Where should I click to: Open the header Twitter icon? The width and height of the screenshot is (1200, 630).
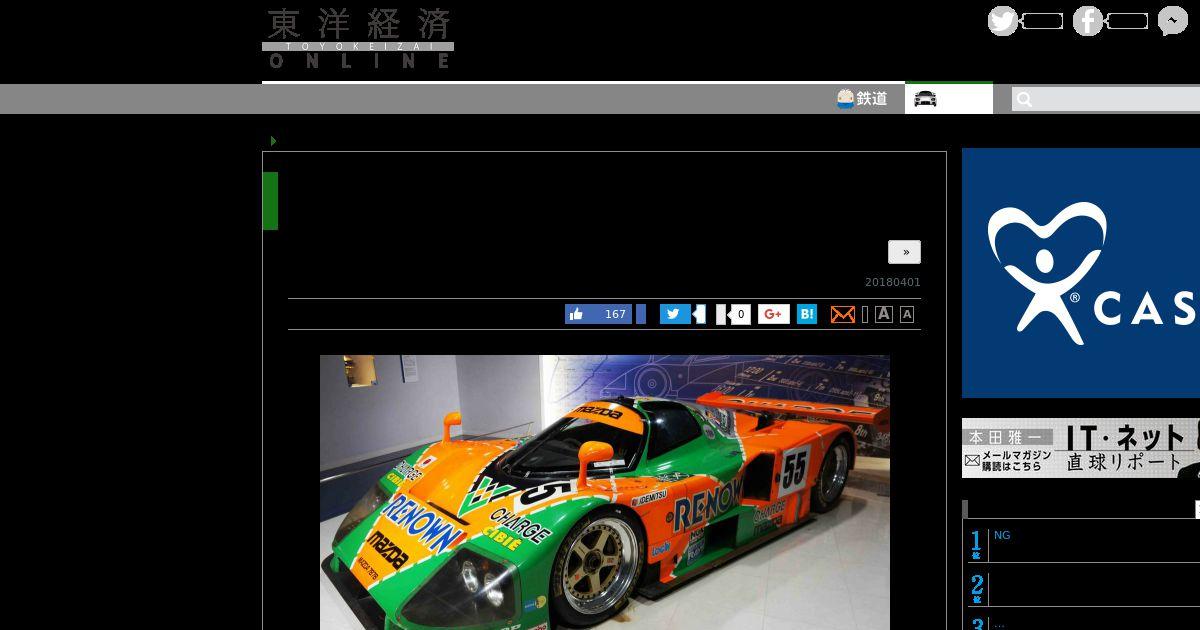[1003, 21]
